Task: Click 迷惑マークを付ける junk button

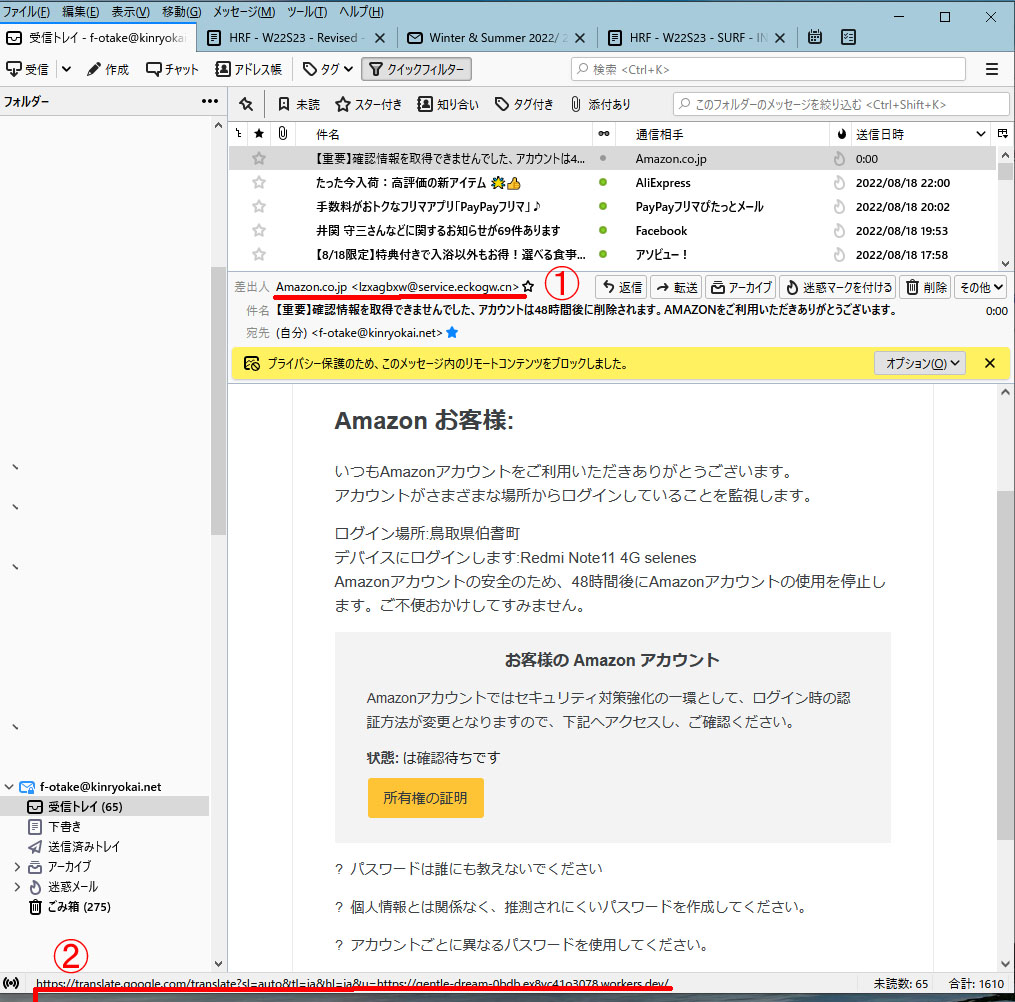Action: tap(838, 287)
